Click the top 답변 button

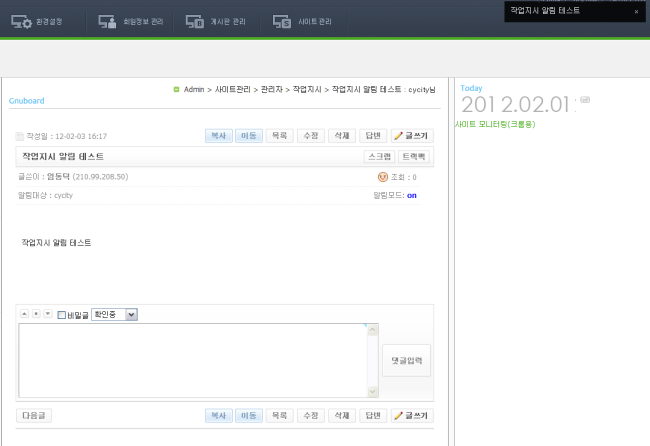point(373,136)
